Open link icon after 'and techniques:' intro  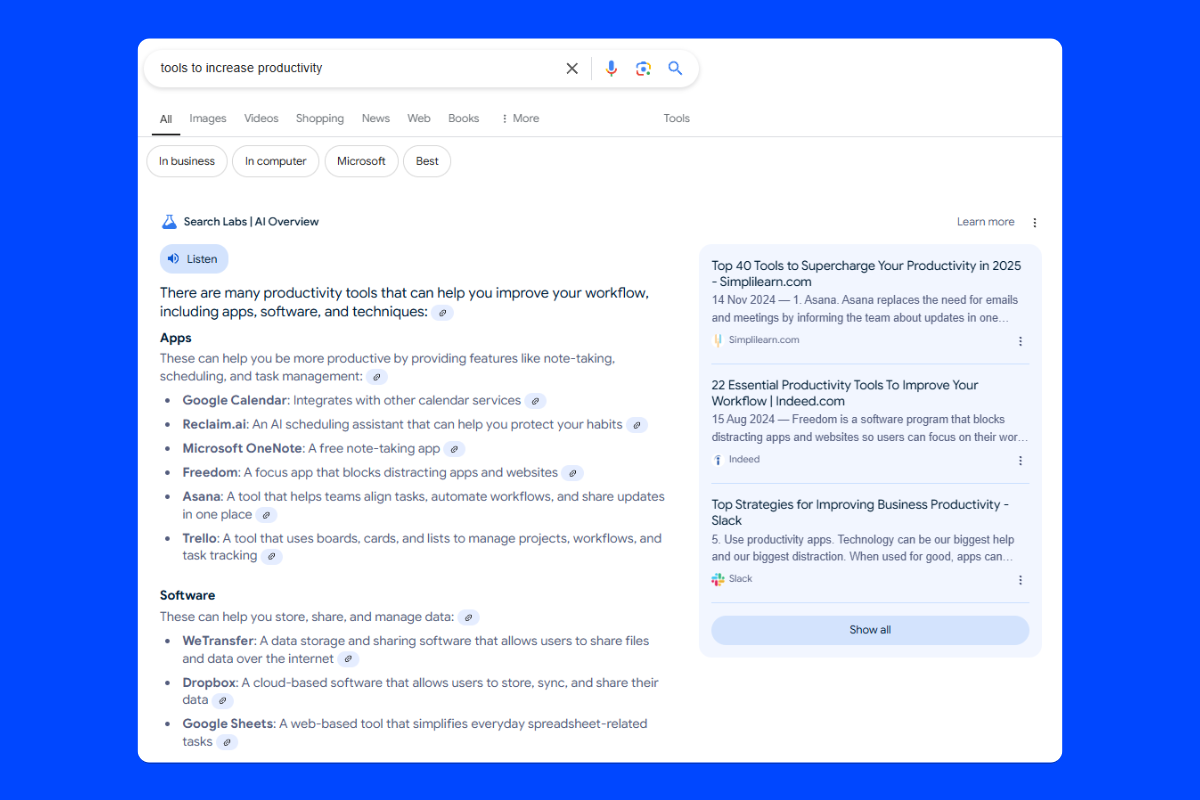pyautogui.click(x=443, y=313)
